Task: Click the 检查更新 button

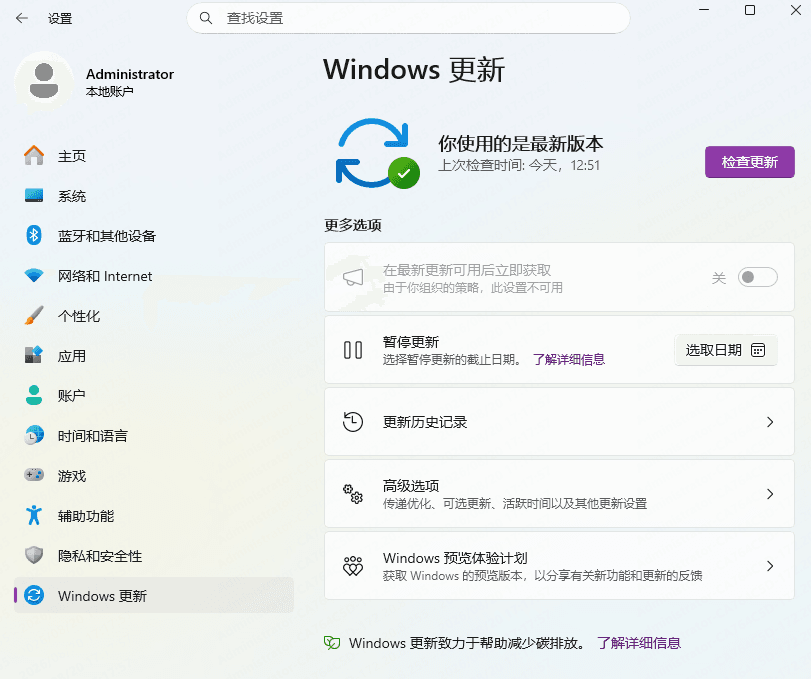Action: tap(749, 162)
